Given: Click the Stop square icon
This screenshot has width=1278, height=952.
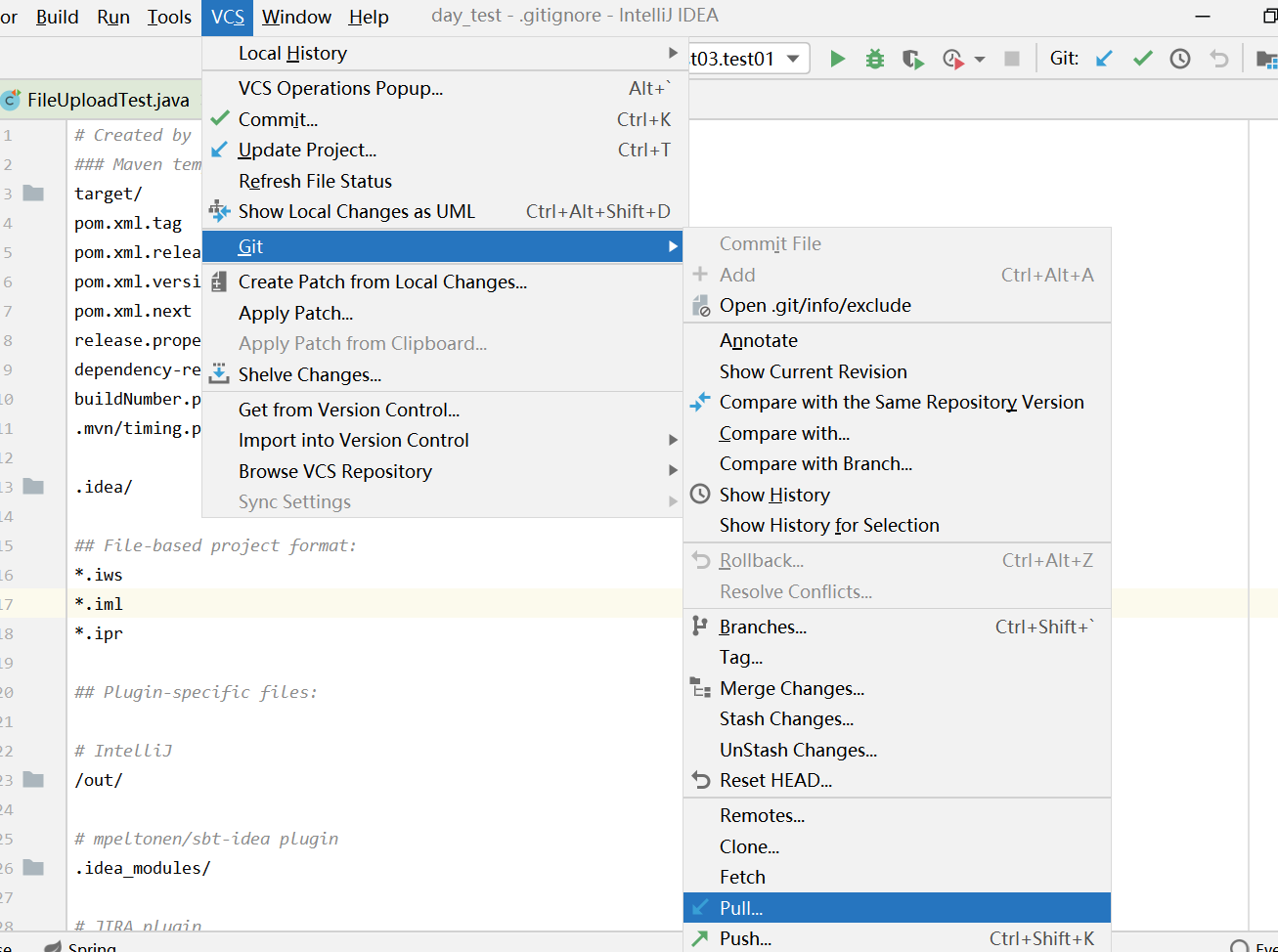Looking at the screenshot, I should [1012, 59].
